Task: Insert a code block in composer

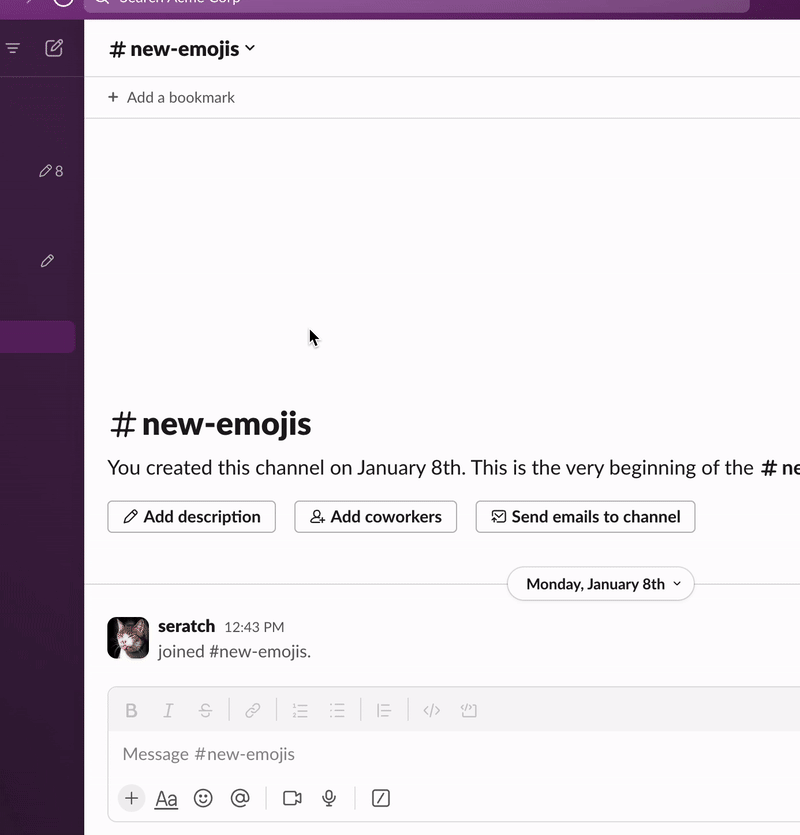Action: [469, 710]
